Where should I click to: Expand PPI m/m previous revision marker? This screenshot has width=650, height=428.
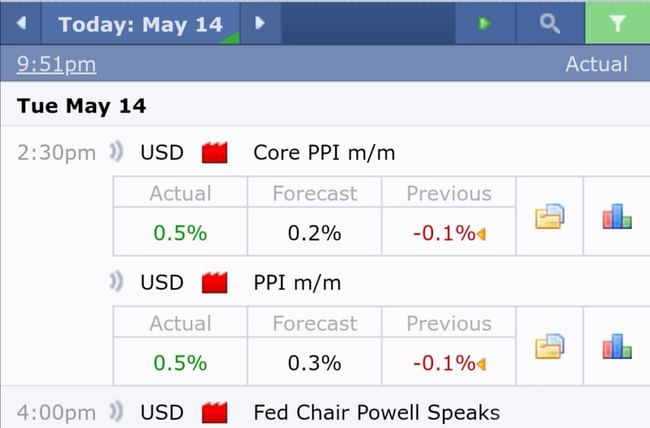pyautogui.click(x=481, y=364)
